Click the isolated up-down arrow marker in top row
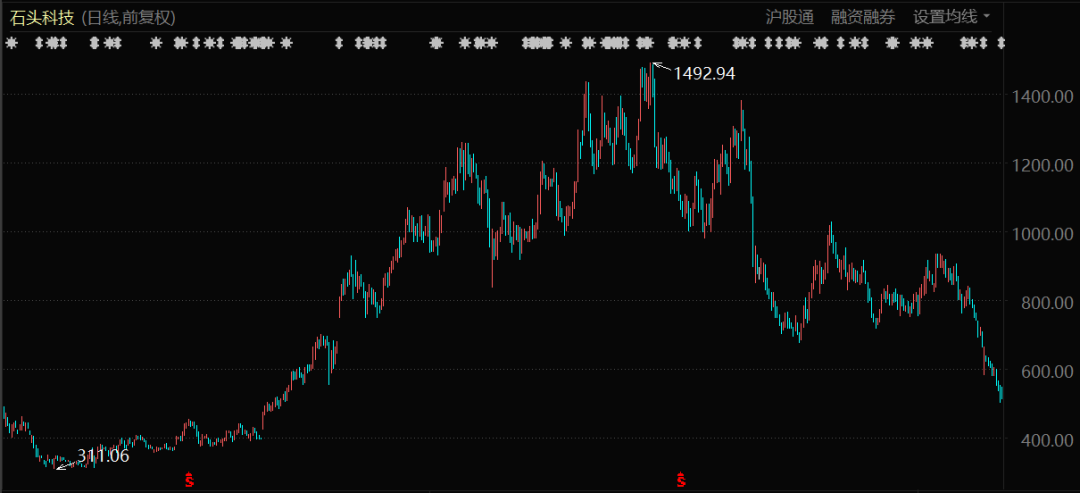1080x493 pixels. point(339,43)
